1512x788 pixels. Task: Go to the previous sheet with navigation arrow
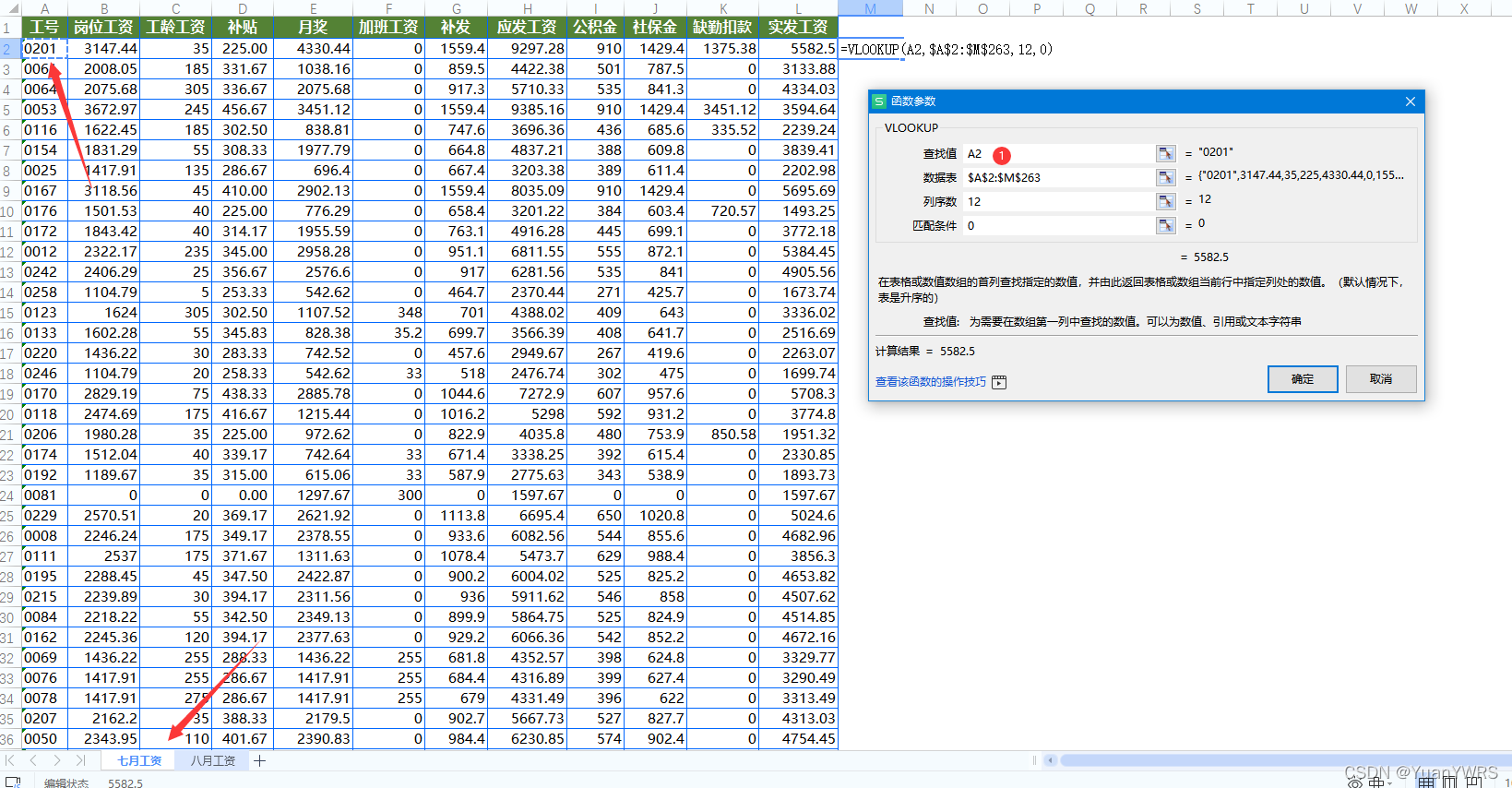[33, 760]
